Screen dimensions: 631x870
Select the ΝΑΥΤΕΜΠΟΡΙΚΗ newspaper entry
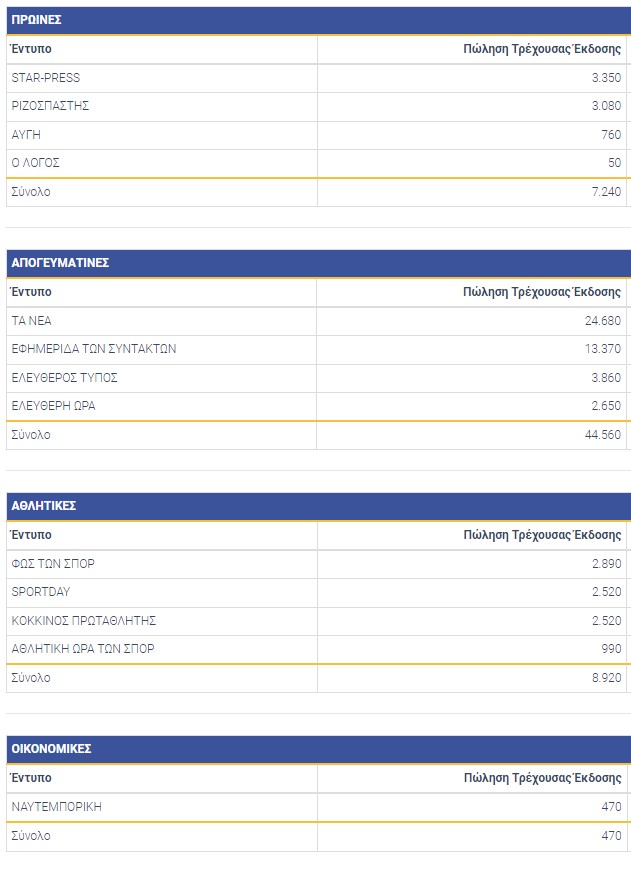click(57, 806)
